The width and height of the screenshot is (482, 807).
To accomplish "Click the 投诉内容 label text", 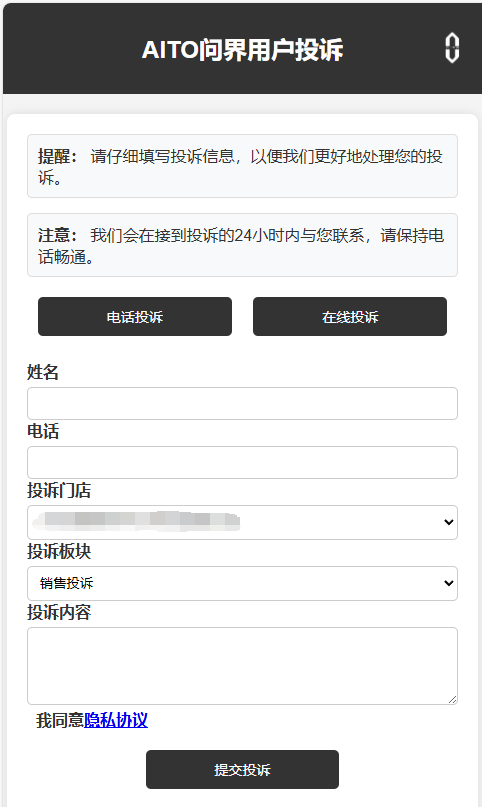I will click(59, 612).
